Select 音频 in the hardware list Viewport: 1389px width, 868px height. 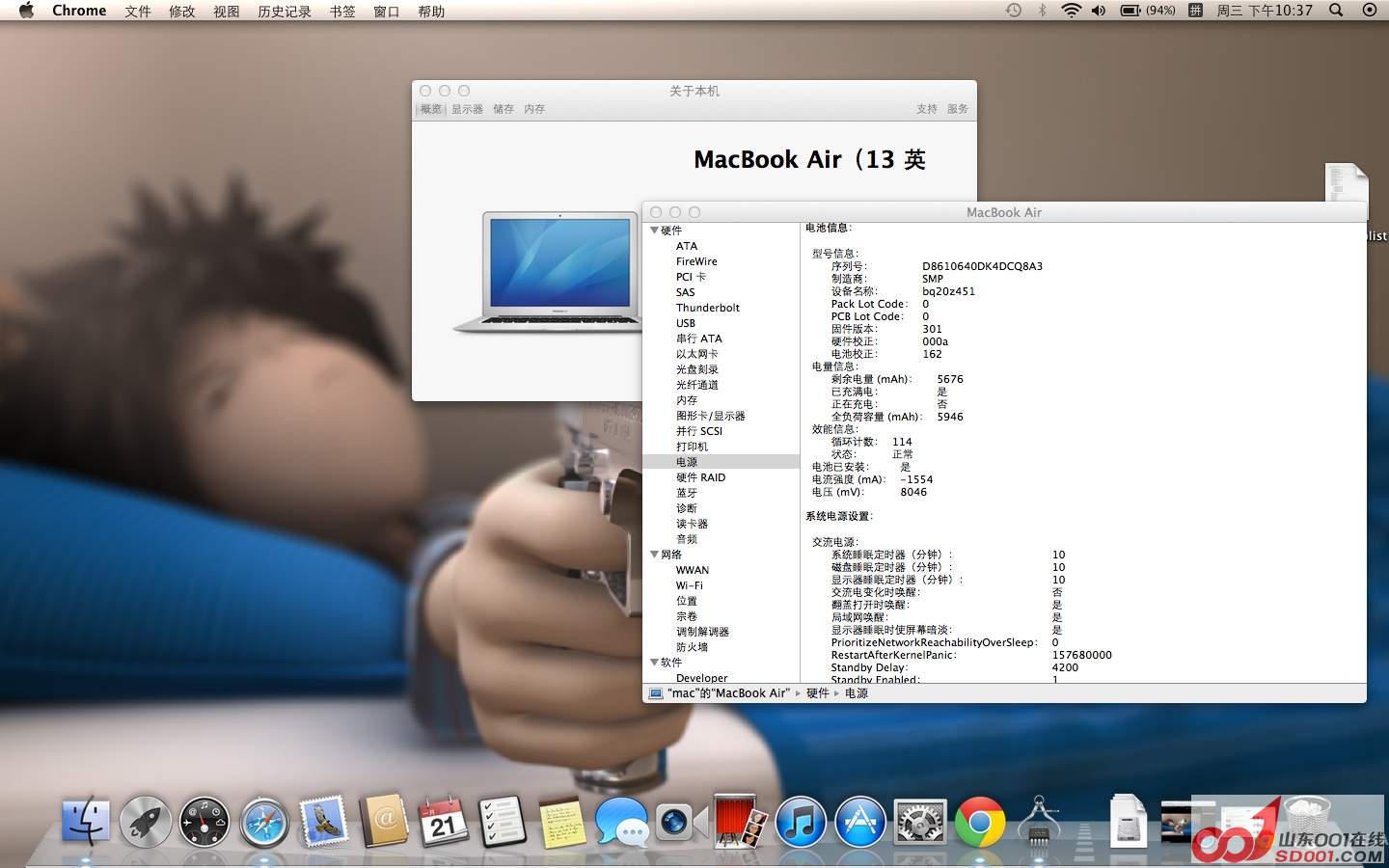(687, 539)
